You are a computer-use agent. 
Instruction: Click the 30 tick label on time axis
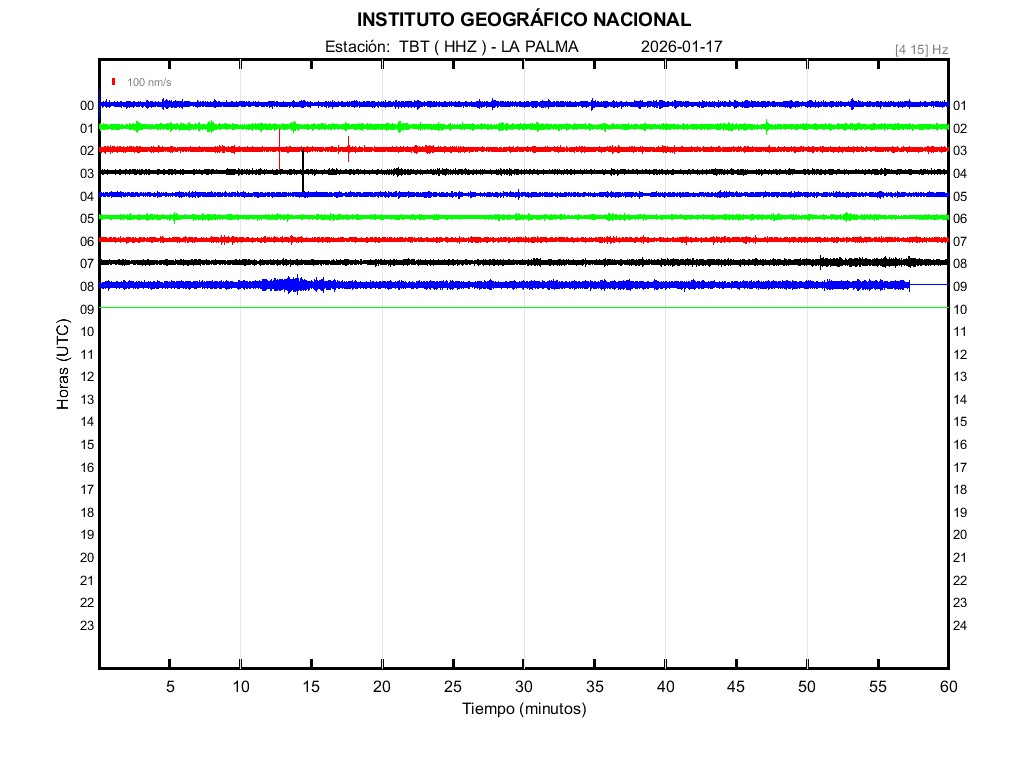523,686
